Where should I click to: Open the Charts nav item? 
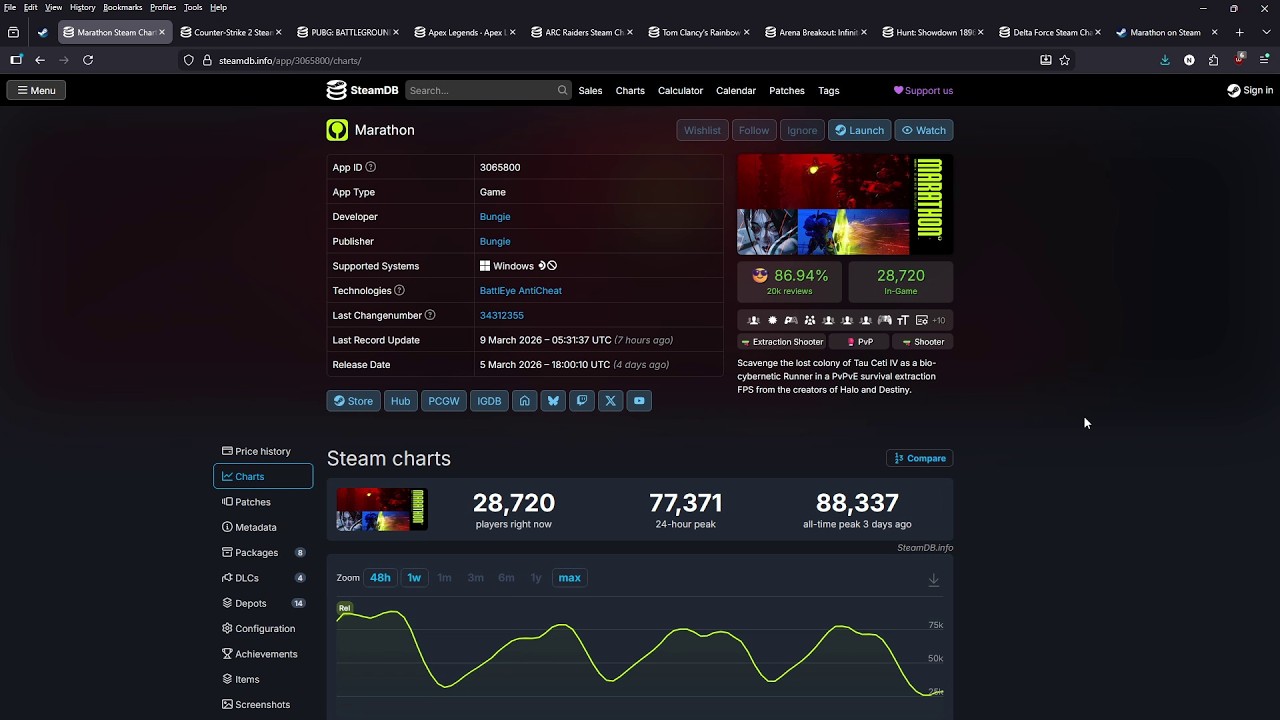coord(630,90)
